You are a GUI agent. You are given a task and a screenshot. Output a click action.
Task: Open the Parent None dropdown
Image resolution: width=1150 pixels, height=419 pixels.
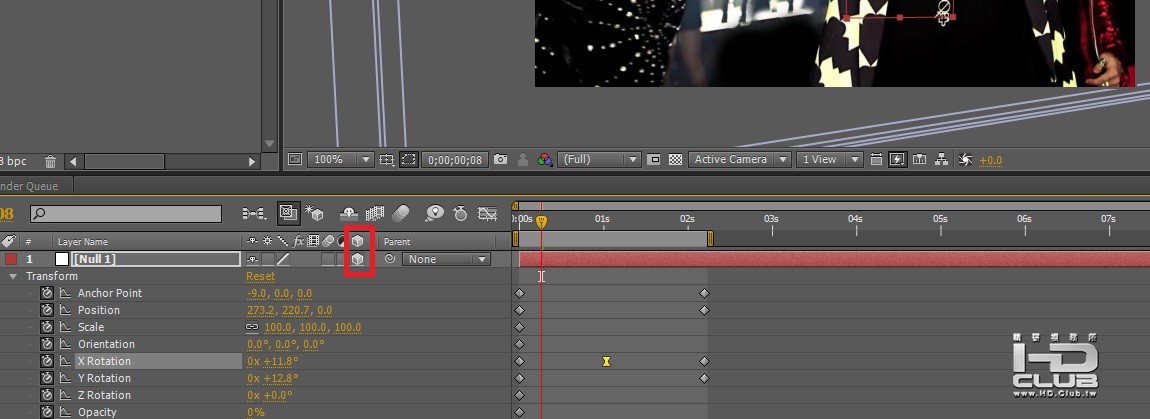tap(445, 259)
